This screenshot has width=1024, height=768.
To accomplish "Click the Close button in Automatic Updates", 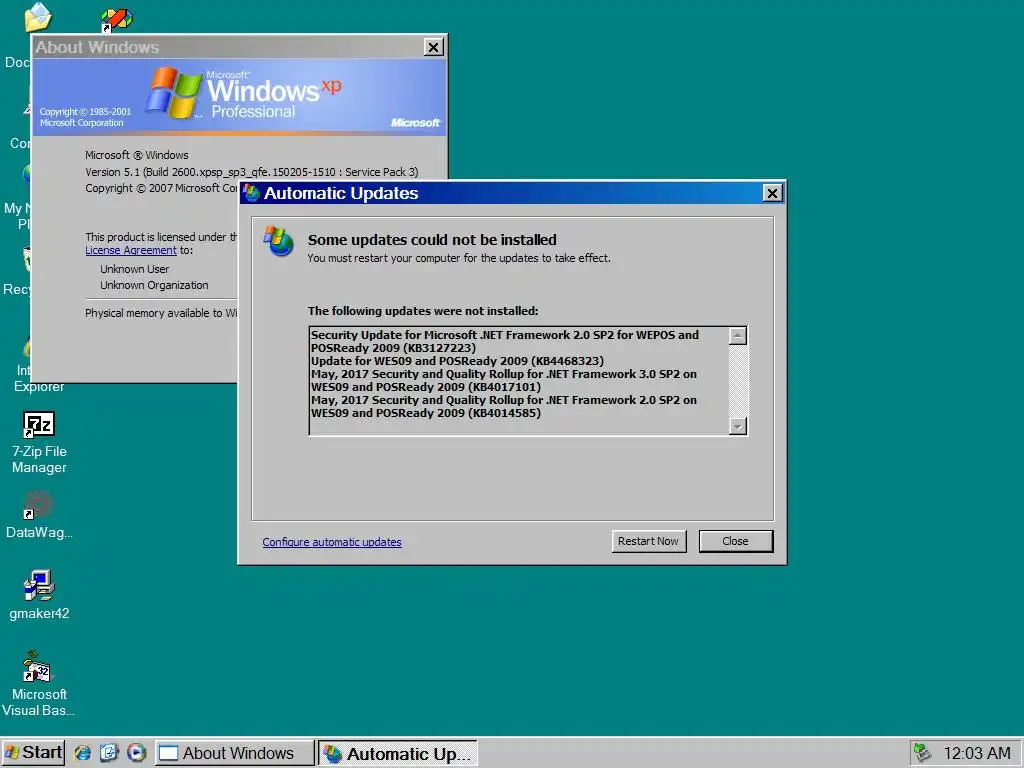I will tap(735, 541).
